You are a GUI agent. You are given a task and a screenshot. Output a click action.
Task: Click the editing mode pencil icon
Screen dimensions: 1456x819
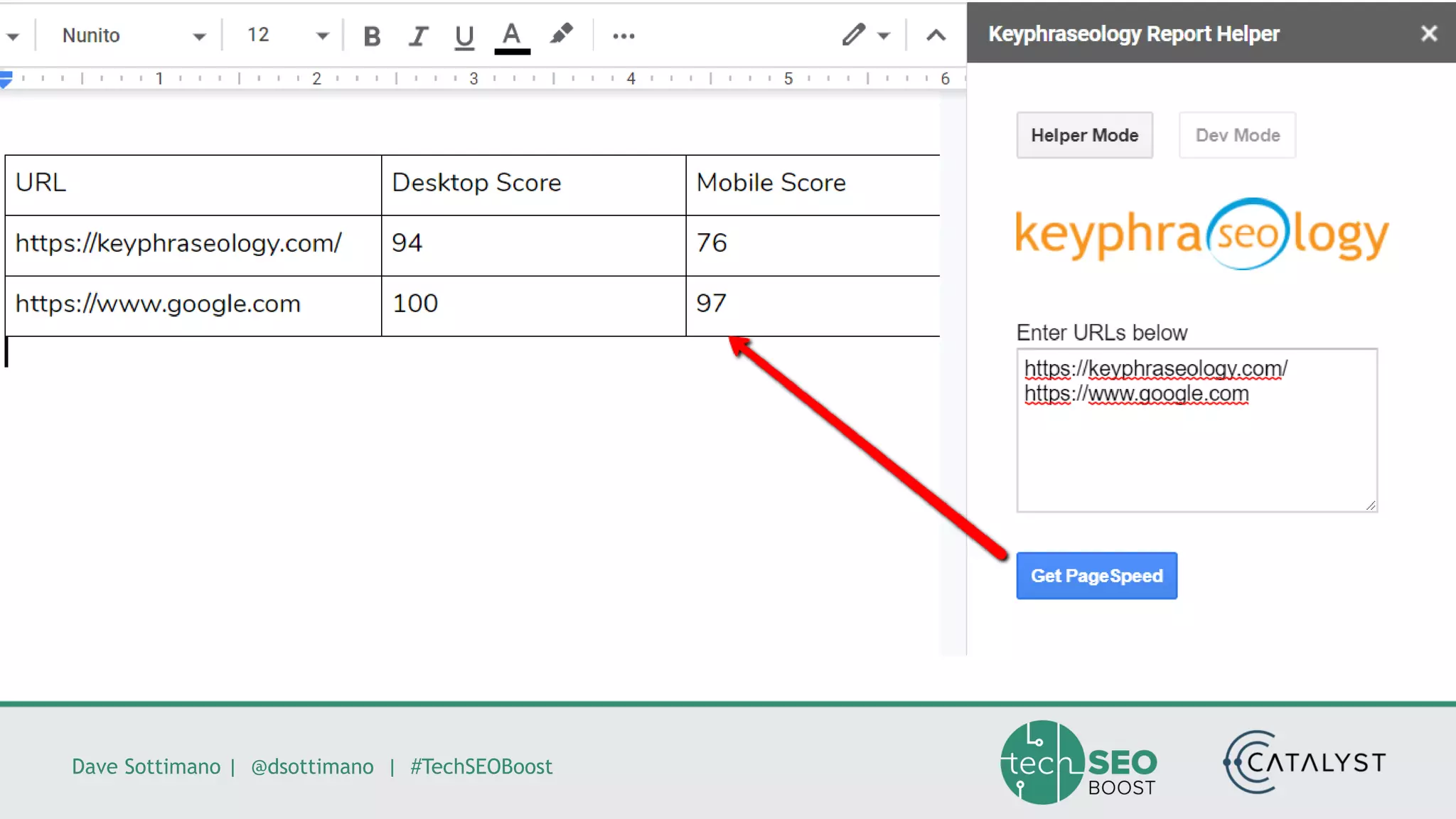click(x=853, y=35)
